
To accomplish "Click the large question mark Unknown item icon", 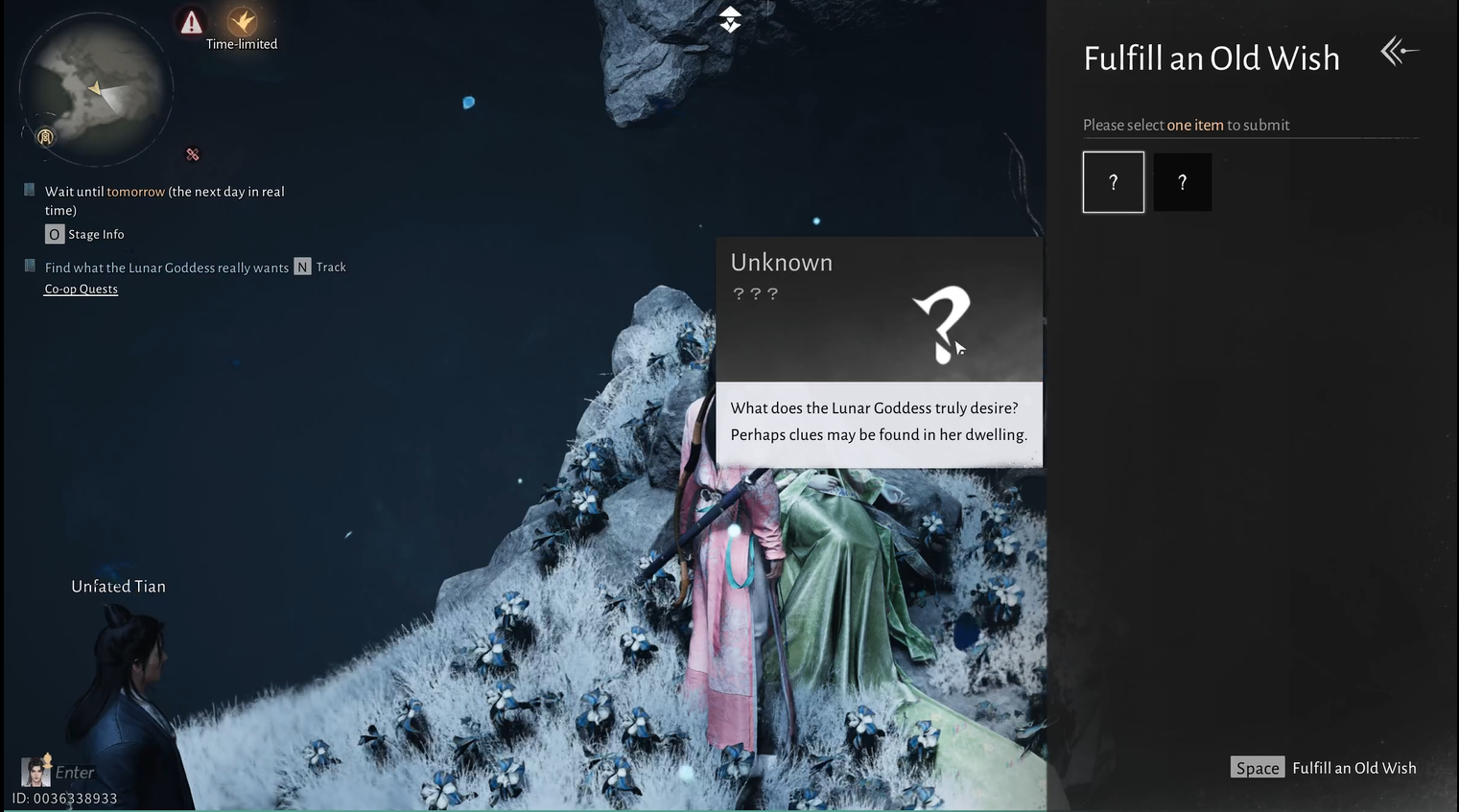I will [x=941, y=324].
